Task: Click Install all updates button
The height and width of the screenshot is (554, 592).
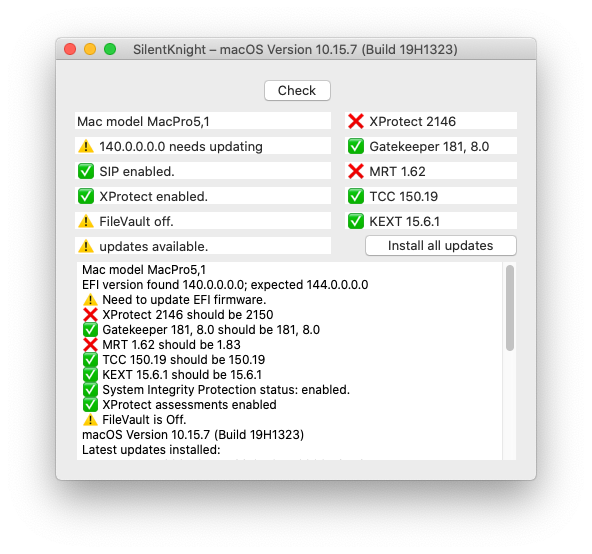Action: coord(441,246)
